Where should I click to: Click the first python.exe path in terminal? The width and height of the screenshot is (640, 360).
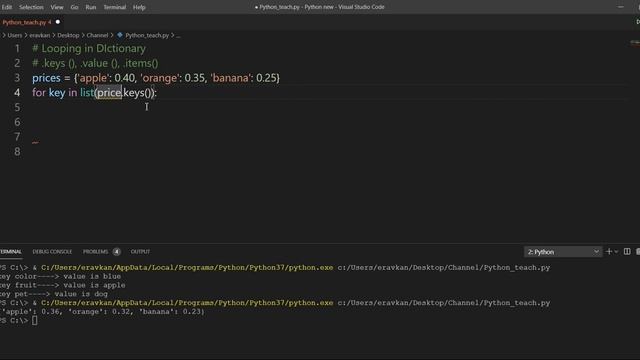187,268
